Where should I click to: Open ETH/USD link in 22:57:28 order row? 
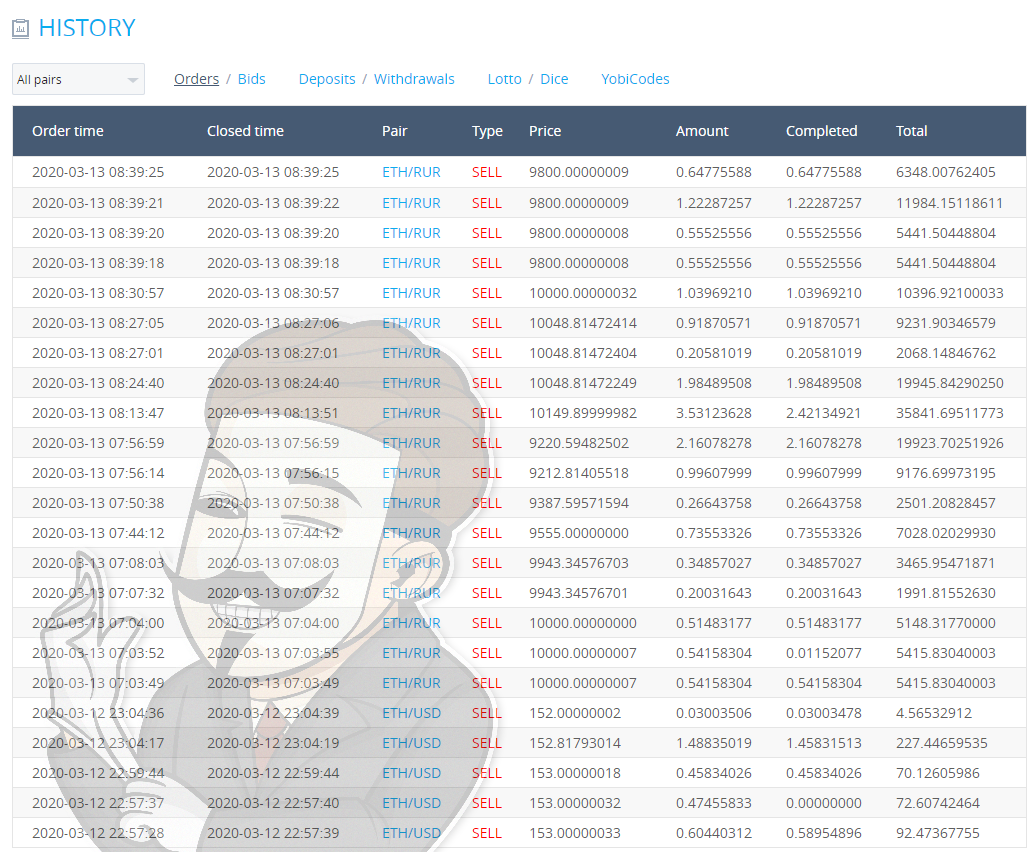coord(411,833)
